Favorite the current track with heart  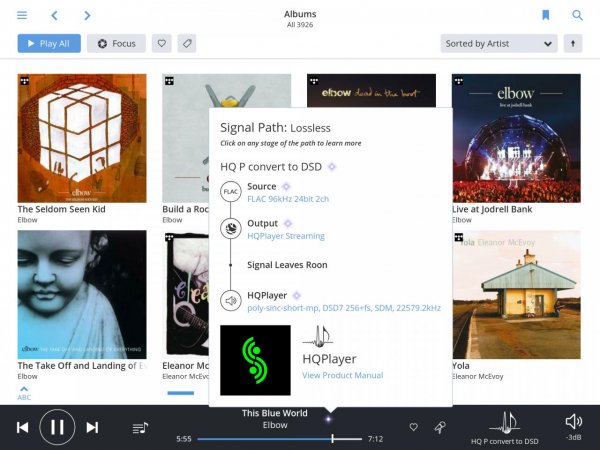coord(413,427)
